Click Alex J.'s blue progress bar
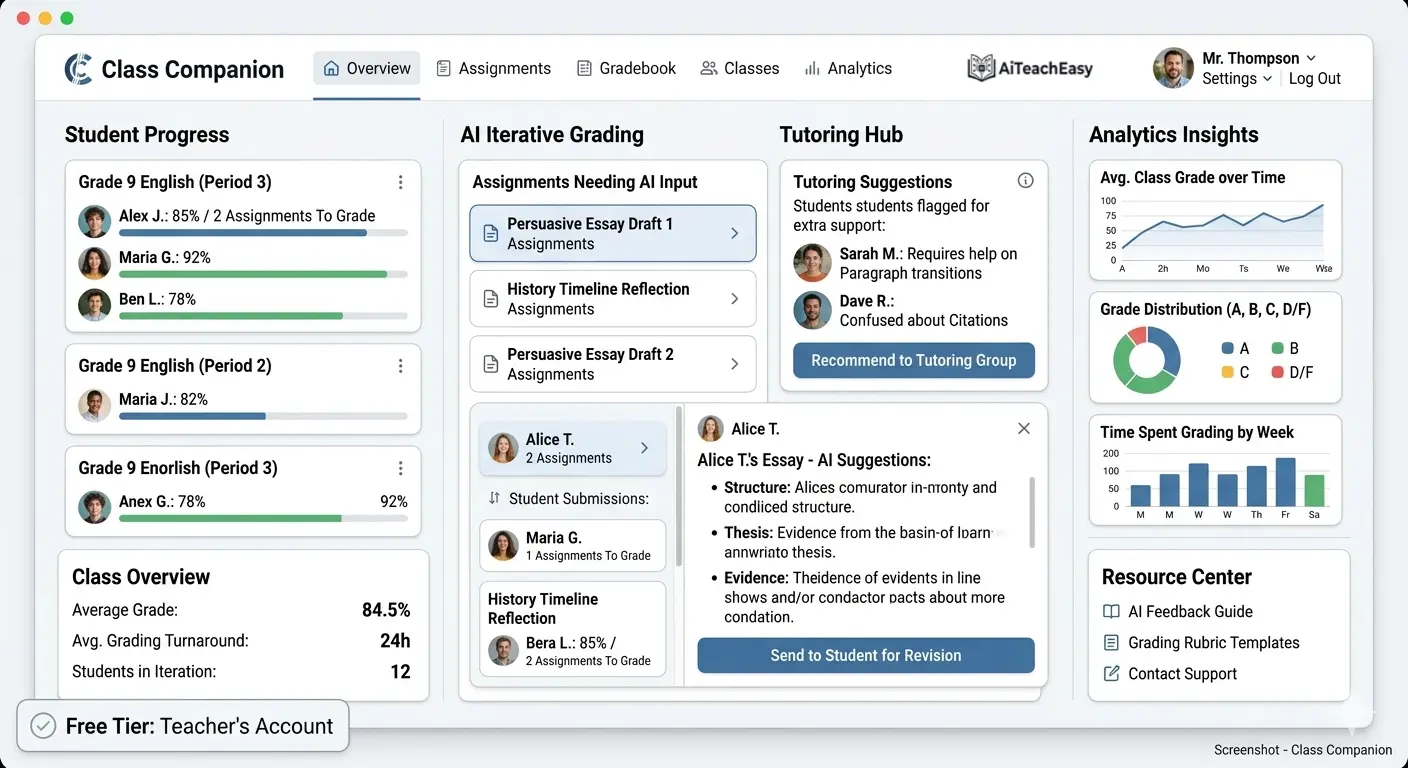 tap(242, 233)
